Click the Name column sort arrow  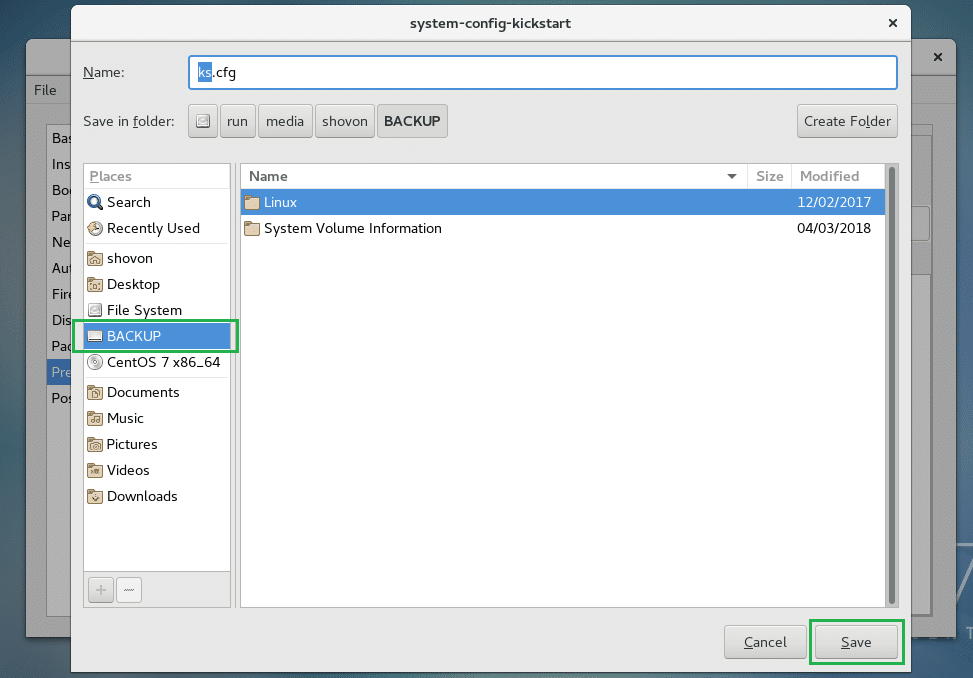click(732, 177)
